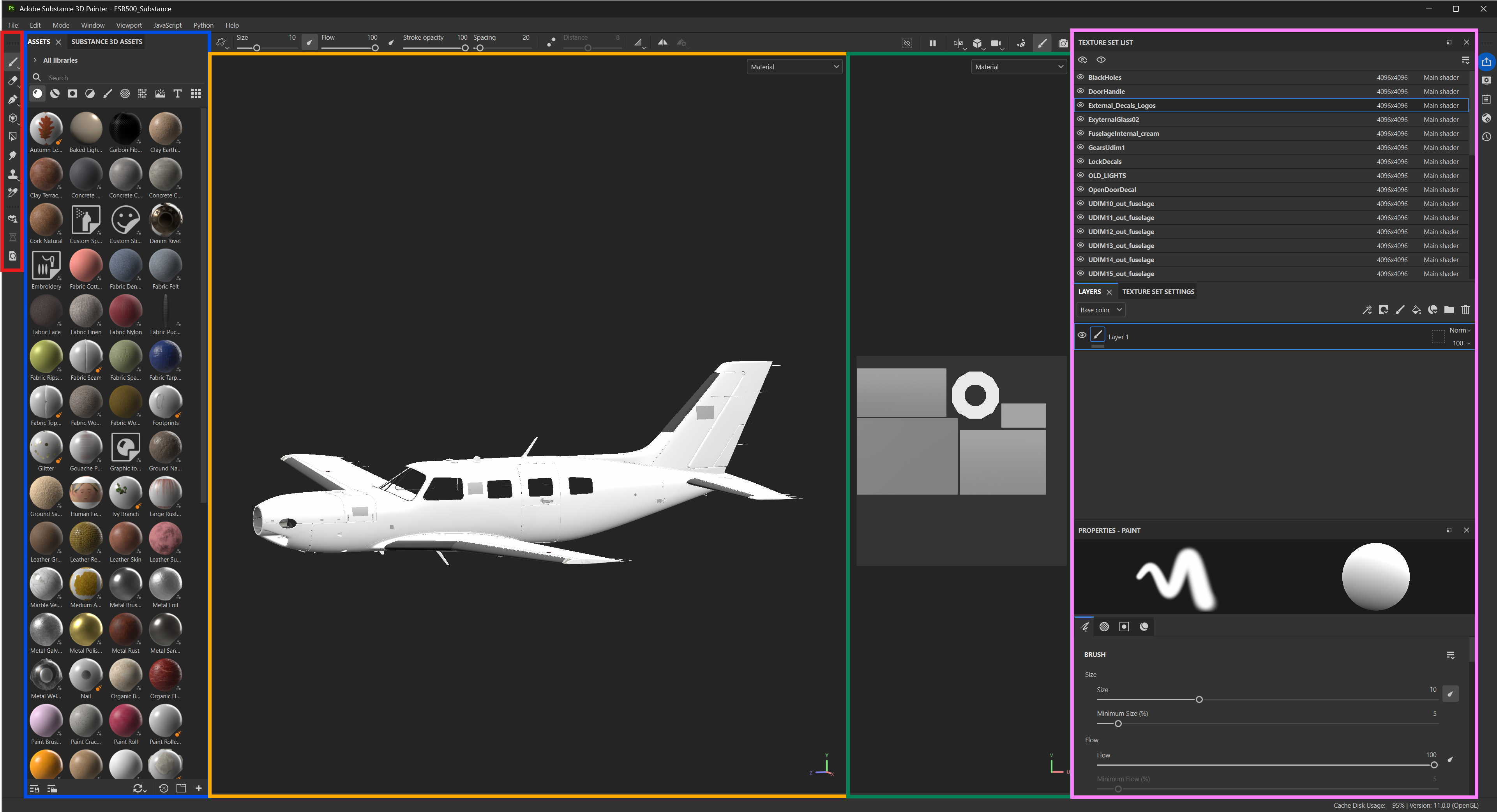Viewport: 1497px width, 812px height.
Task: Expand the All libraries tree
Action: tap(35, 60)
